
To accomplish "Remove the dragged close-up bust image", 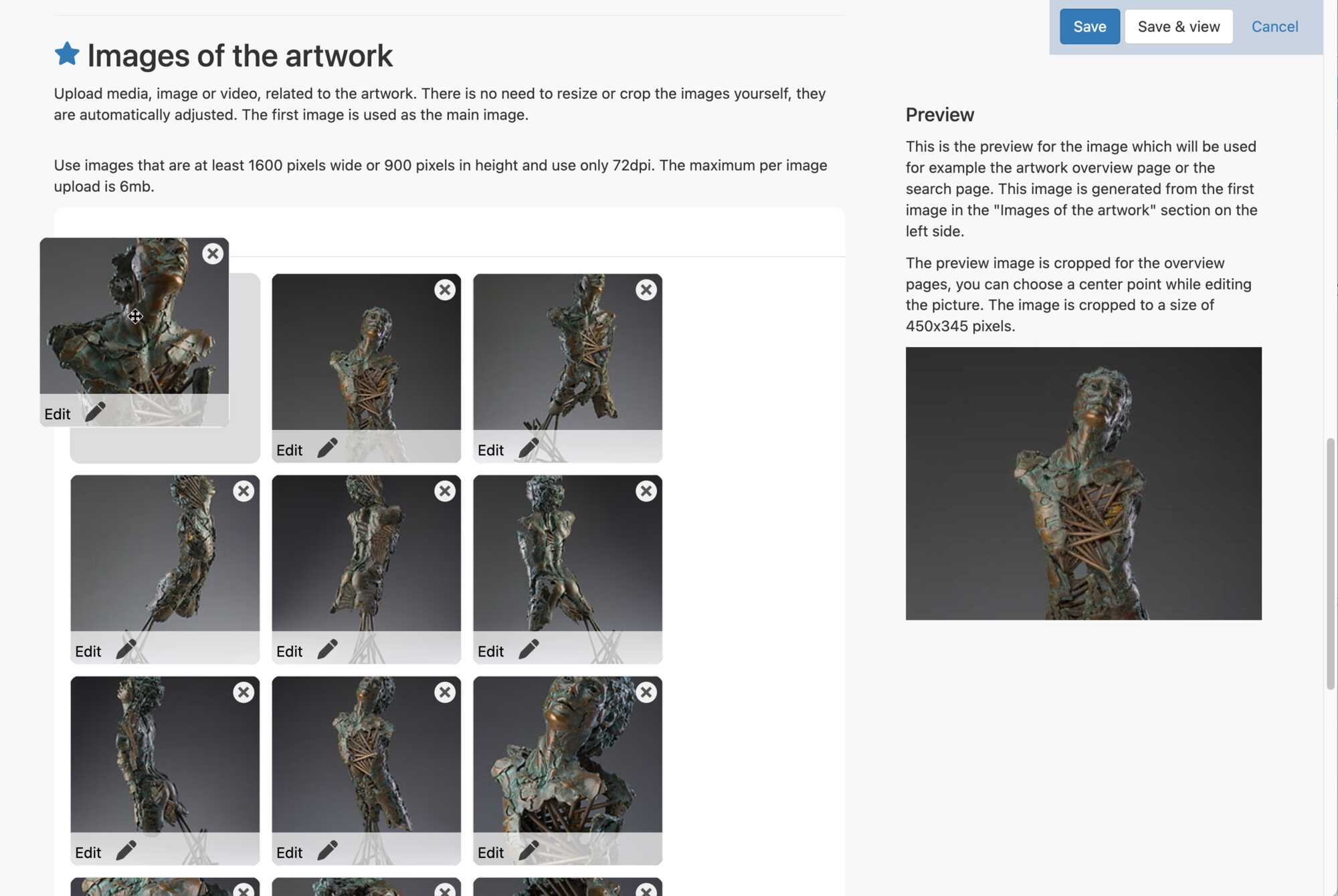I will tap(212, 254).
